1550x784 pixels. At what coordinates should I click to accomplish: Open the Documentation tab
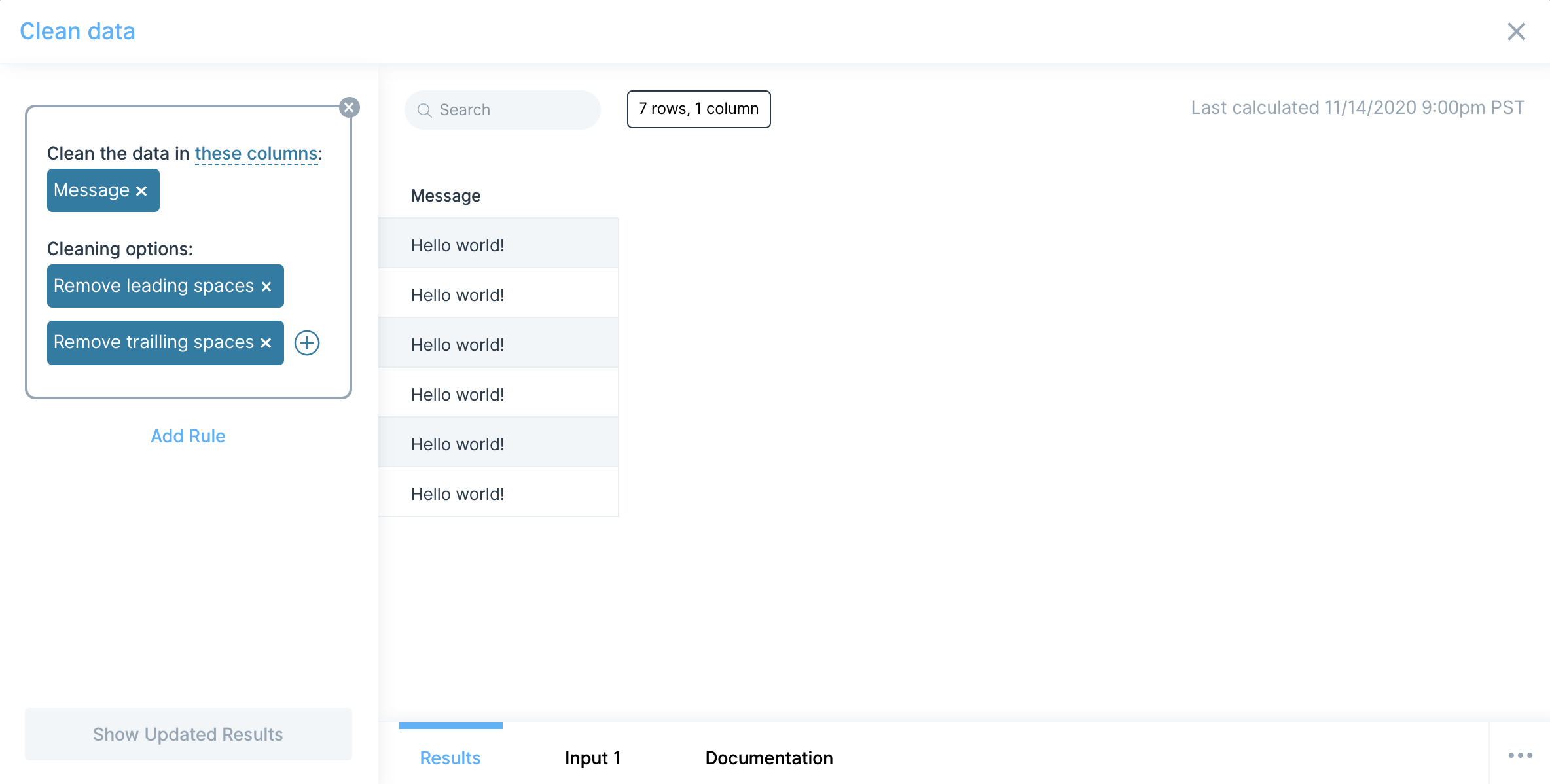769,758
